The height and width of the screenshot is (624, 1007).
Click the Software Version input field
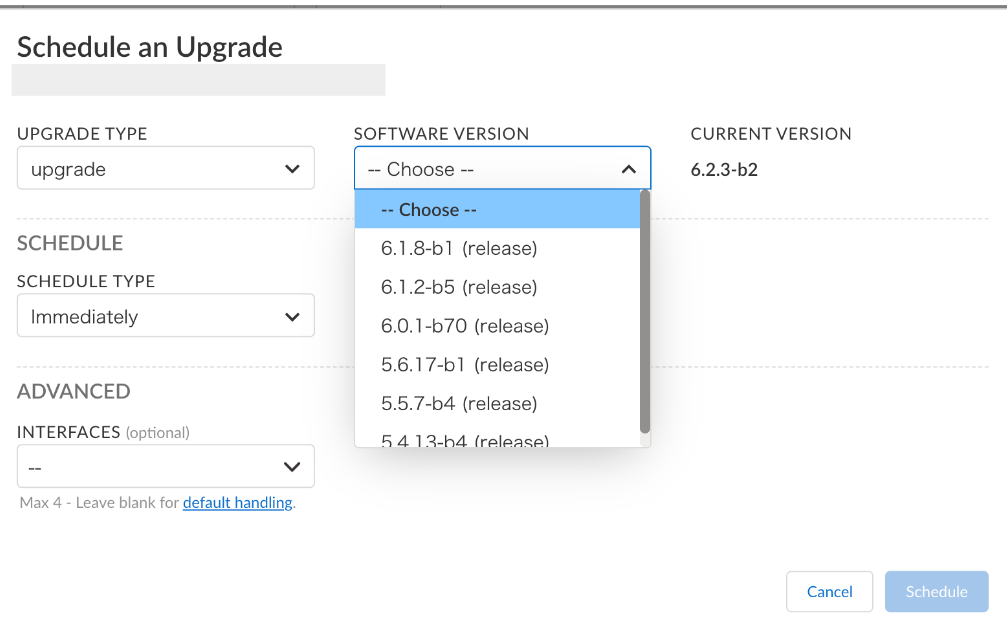click(x=480, y=168)
